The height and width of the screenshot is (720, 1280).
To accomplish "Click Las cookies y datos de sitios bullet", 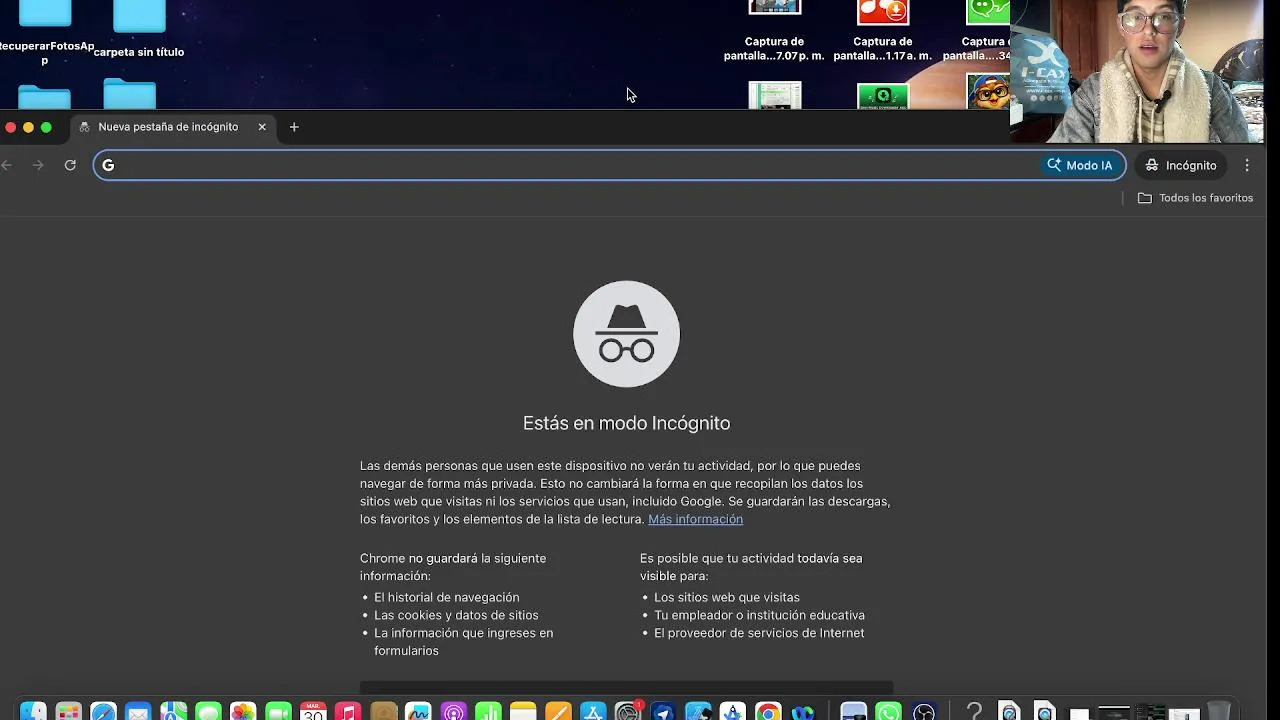I will point(456,615).
